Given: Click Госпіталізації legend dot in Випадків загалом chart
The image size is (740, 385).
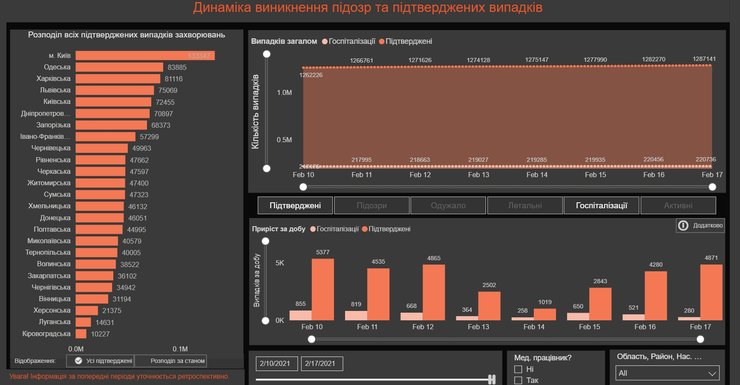Looking at the screenshot, I should click(325, 42).
